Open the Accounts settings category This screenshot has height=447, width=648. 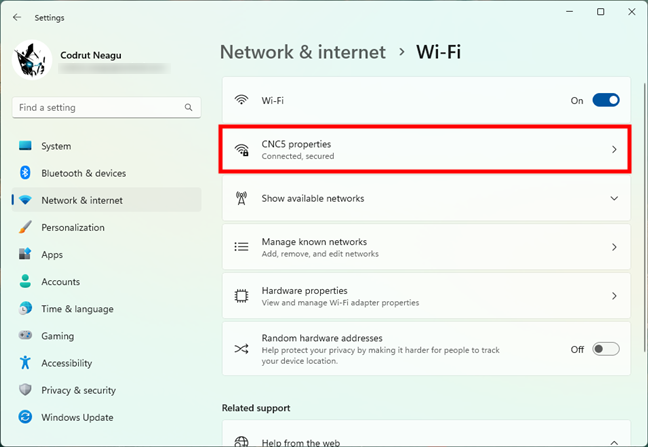60,282
